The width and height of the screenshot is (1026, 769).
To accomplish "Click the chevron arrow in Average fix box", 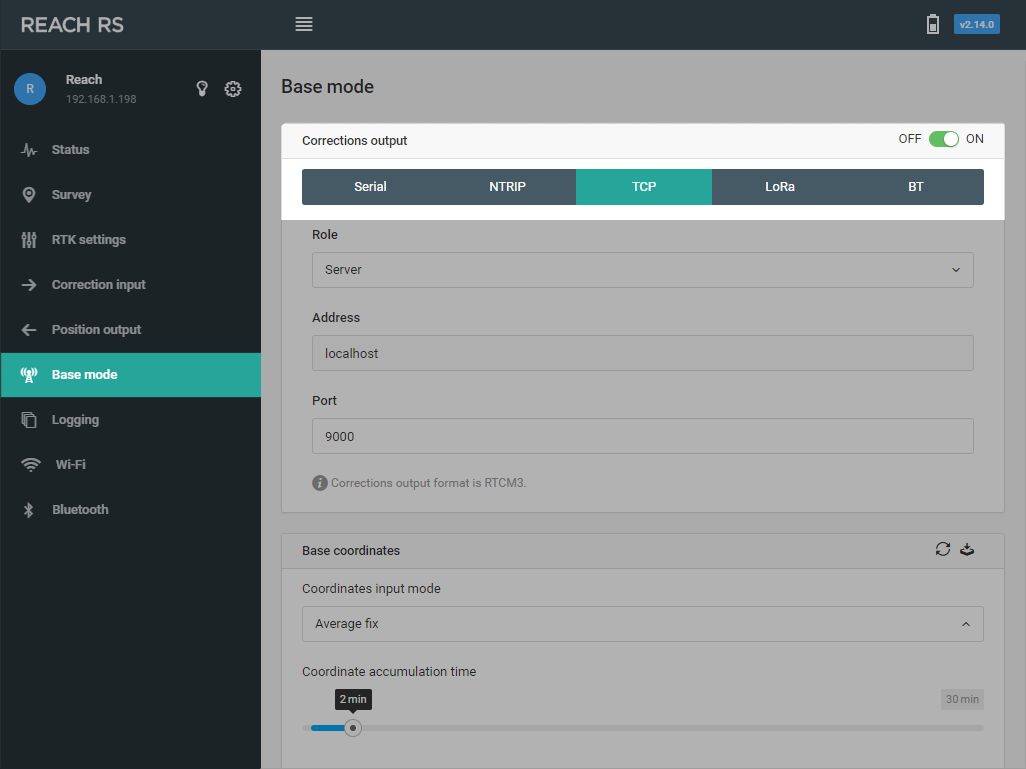I will pos(966,624).
